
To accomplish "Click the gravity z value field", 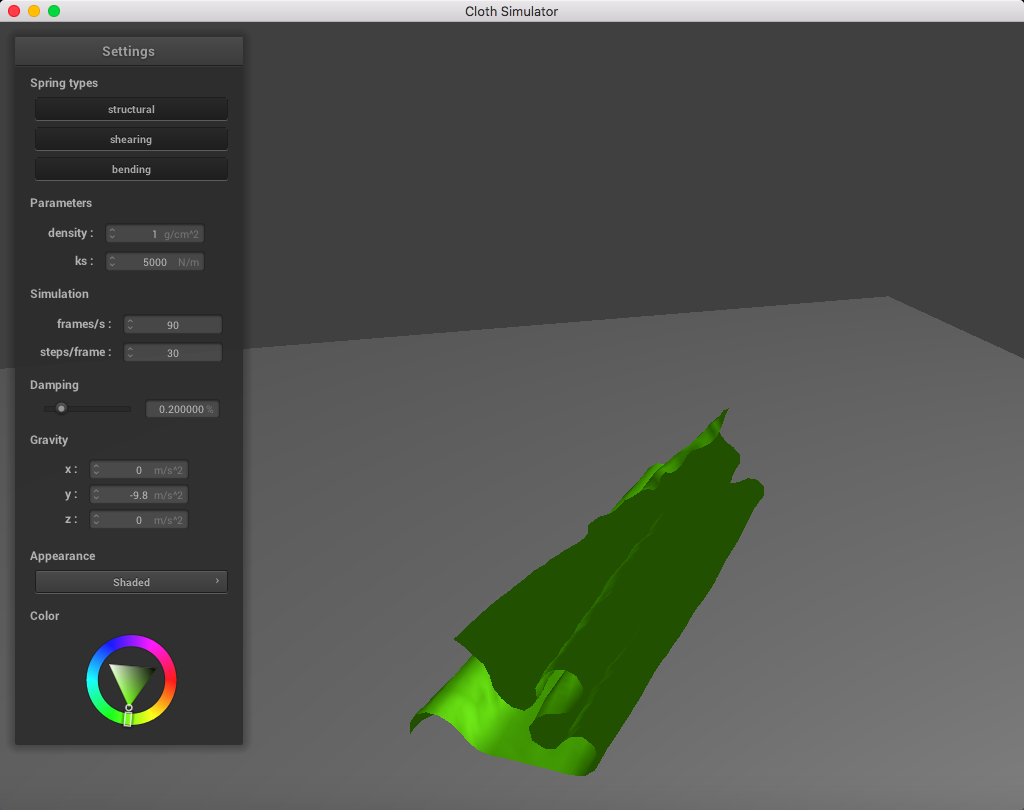I will tap(138, 520).
